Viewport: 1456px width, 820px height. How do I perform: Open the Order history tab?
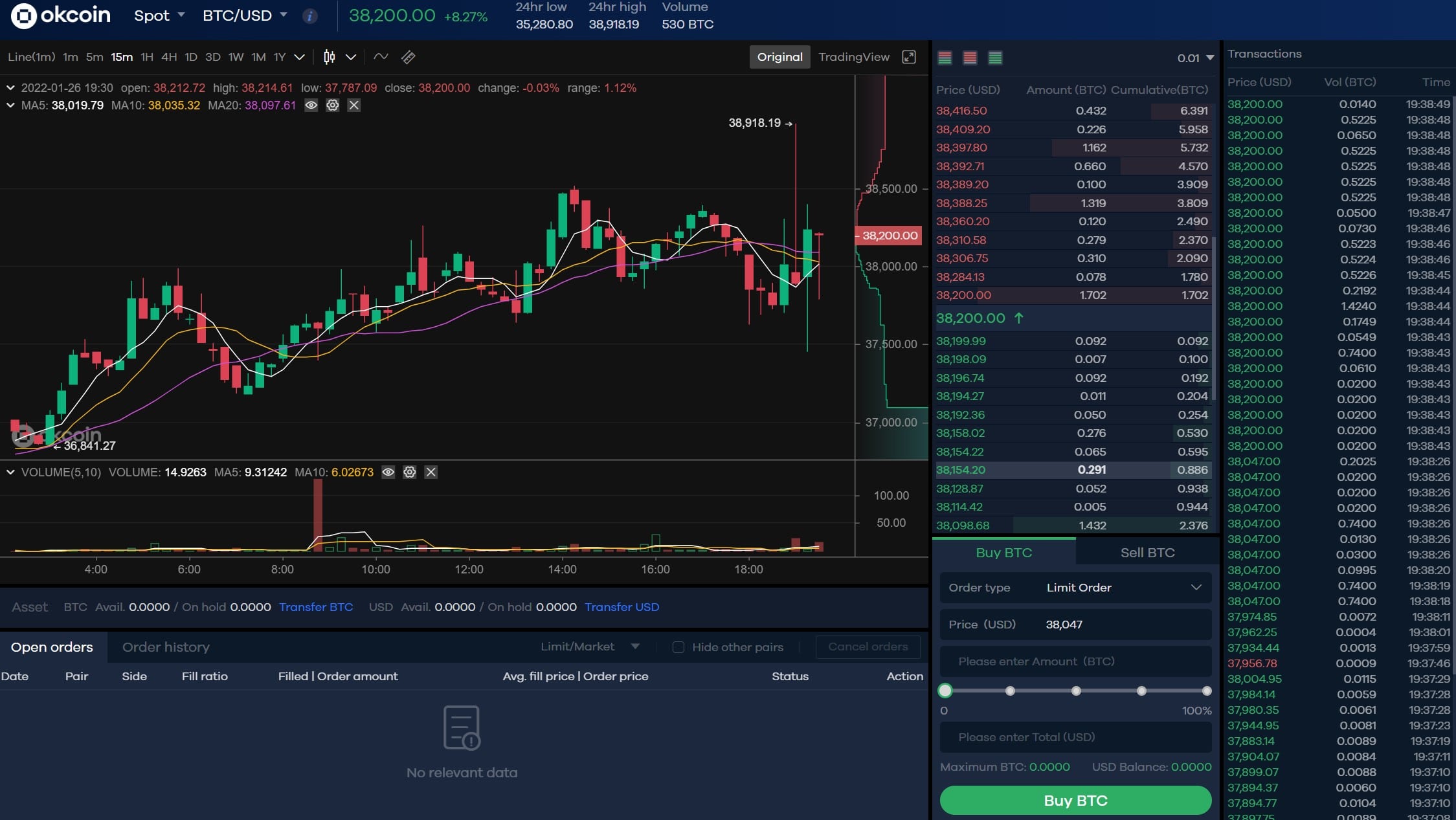165,647
